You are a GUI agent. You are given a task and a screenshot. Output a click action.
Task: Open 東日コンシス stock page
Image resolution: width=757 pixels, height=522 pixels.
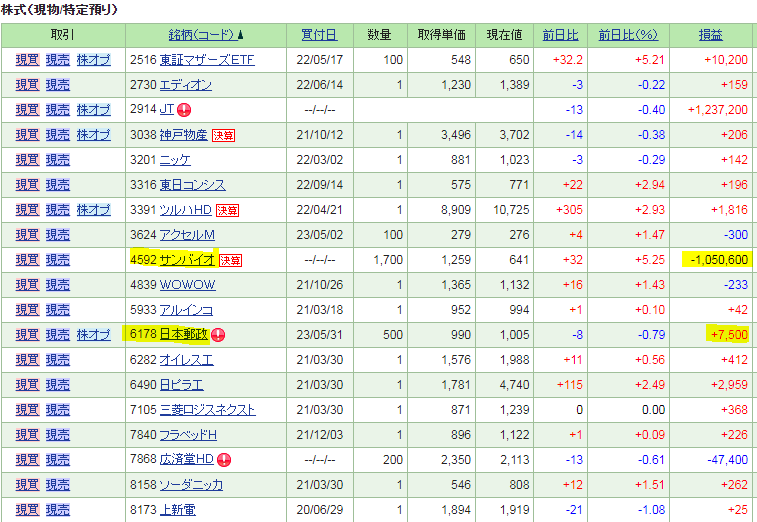[x=193, y=185]
